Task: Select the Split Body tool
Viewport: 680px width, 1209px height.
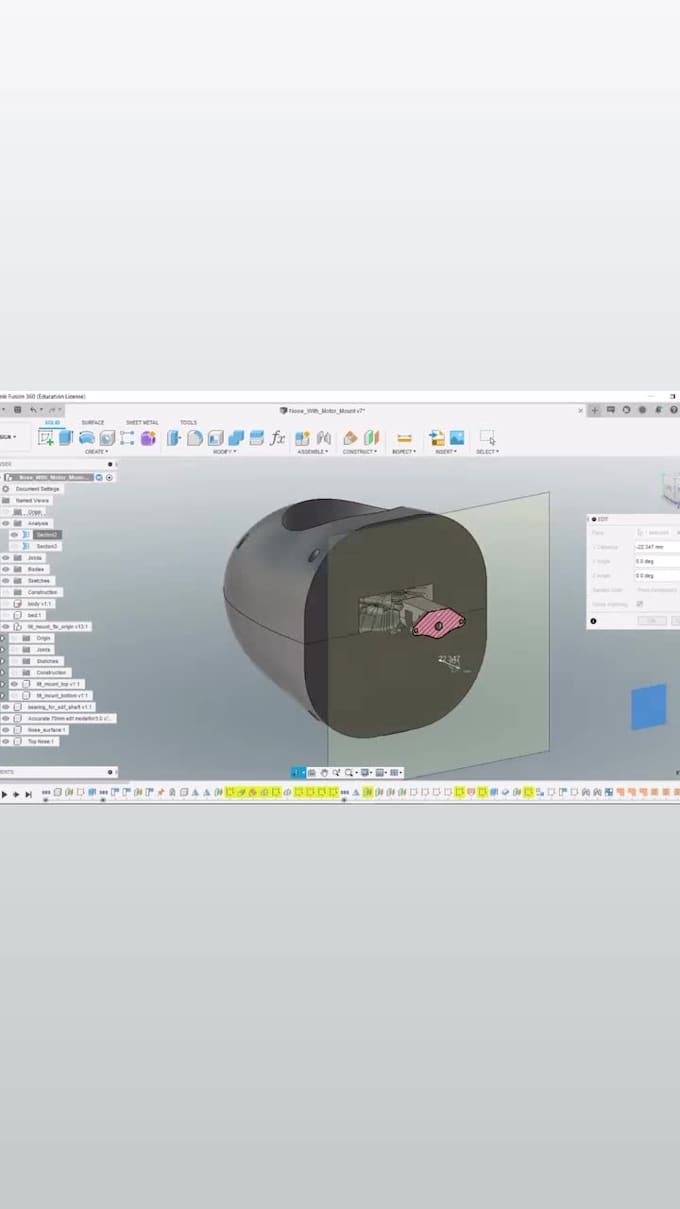Action: 256,437
